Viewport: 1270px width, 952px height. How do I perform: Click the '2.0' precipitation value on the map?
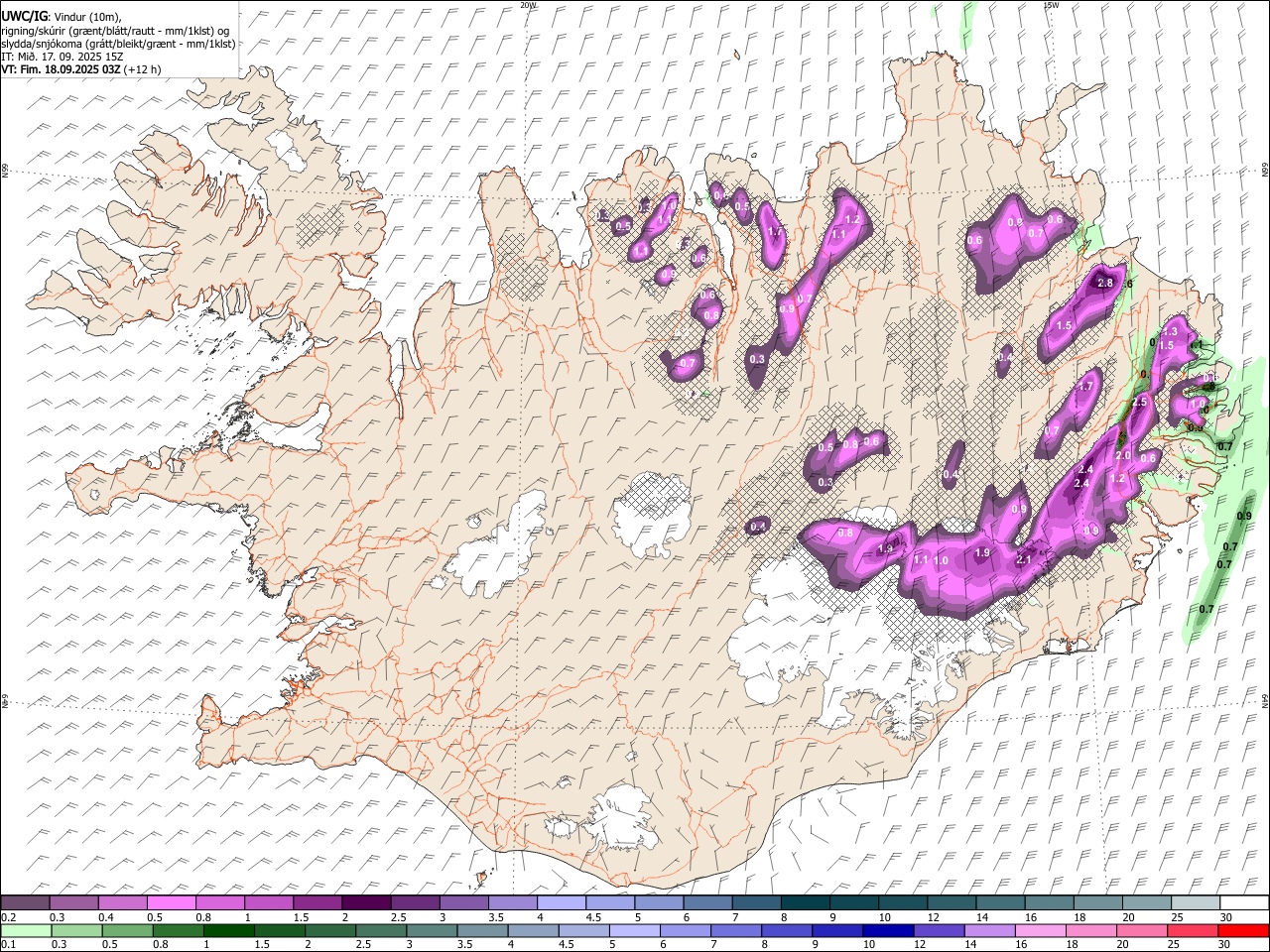[1123, 455]
